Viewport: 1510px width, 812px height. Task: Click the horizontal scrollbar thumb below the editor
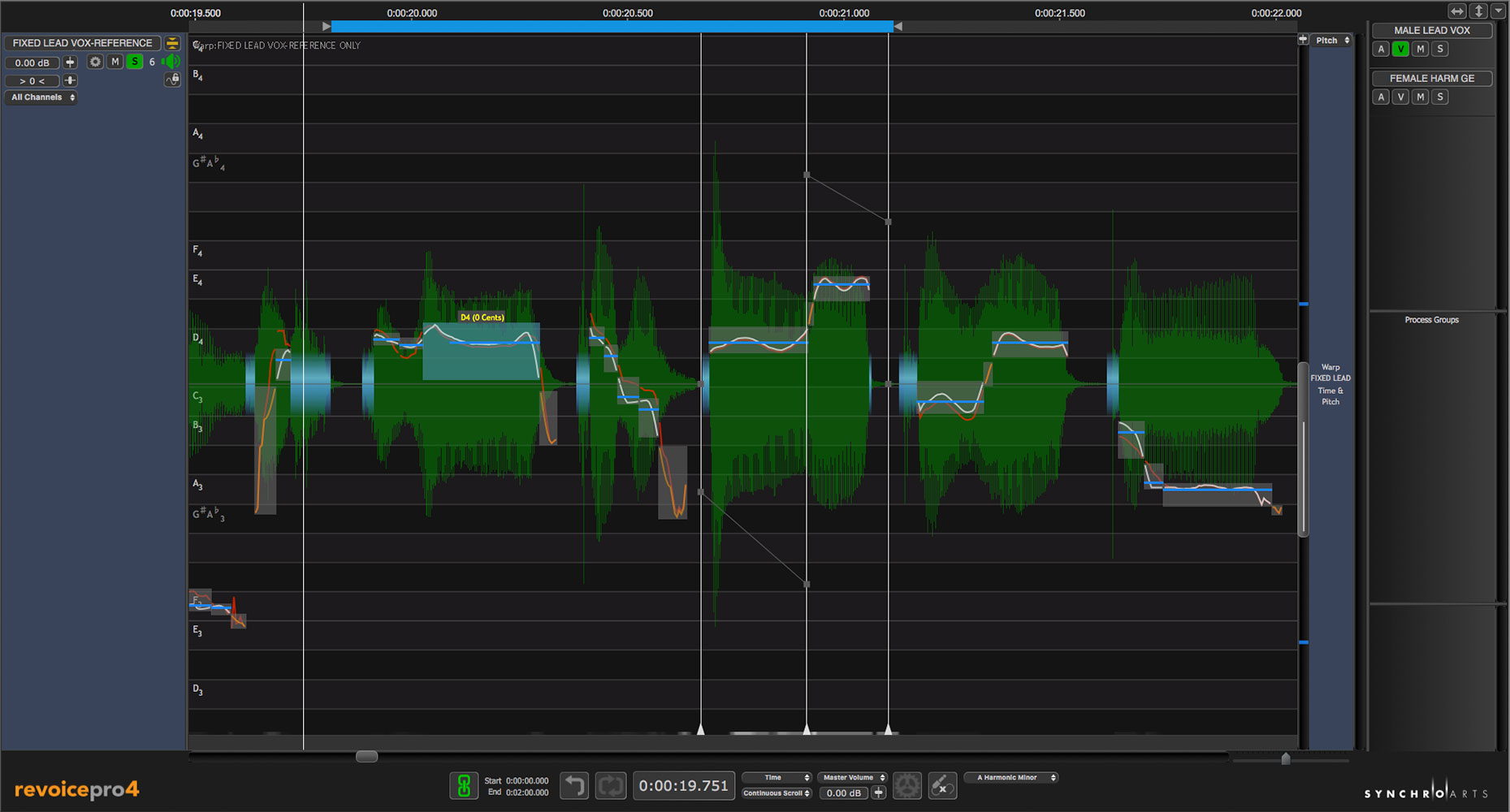[366, 757]
